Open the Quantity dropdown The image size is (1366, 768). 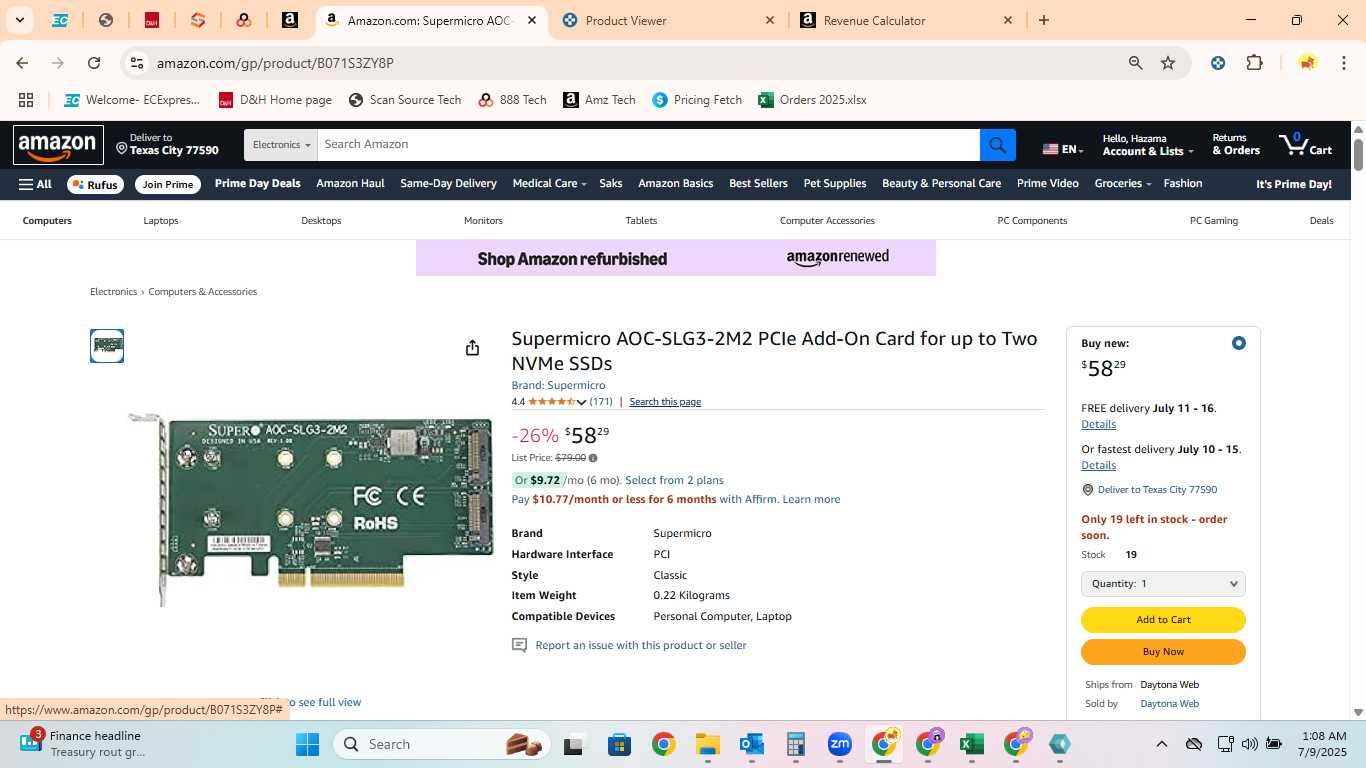click(1163, 584)
